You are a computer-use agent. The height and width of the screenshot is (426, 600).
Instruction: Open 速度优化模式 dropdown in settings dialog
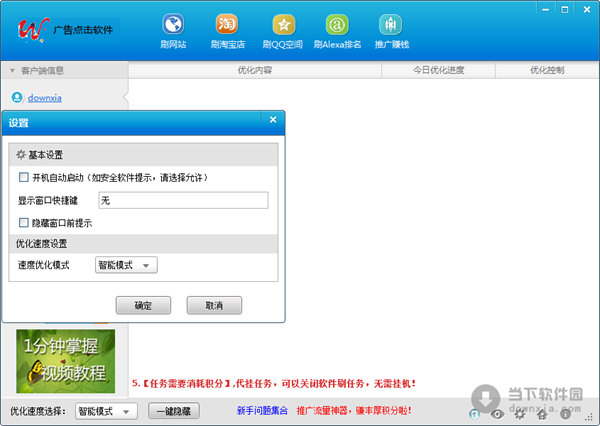pyautogui.click(x=126, y=265)
